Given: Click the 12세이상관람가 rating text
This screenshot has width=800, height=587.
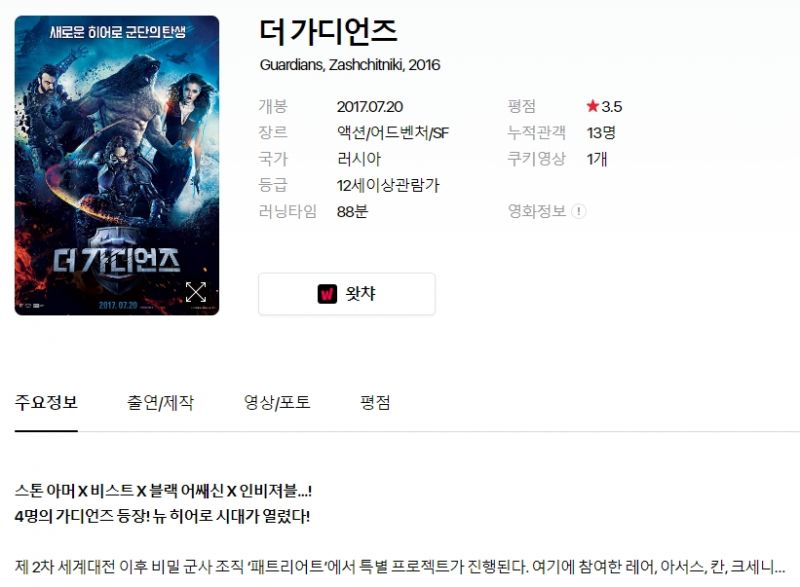Looking at the screenshot, I should click(x=388, y=185).
